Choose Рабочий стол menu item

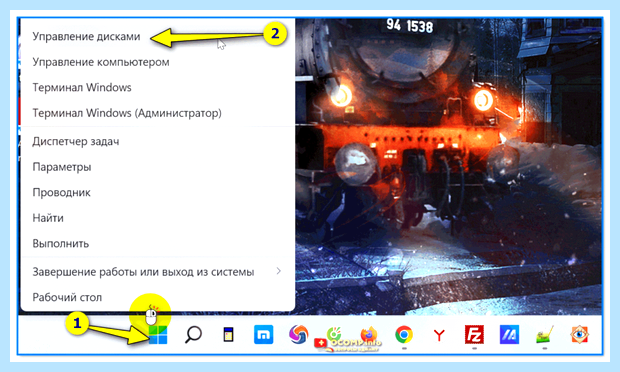pyautogui.click(x=67, y=297)
